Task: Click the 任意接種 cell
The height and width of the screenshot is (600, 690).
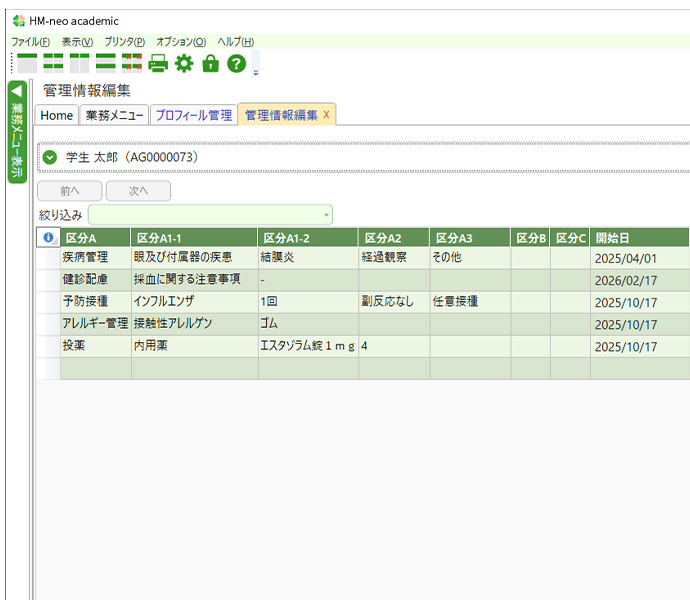Action: 470,302
